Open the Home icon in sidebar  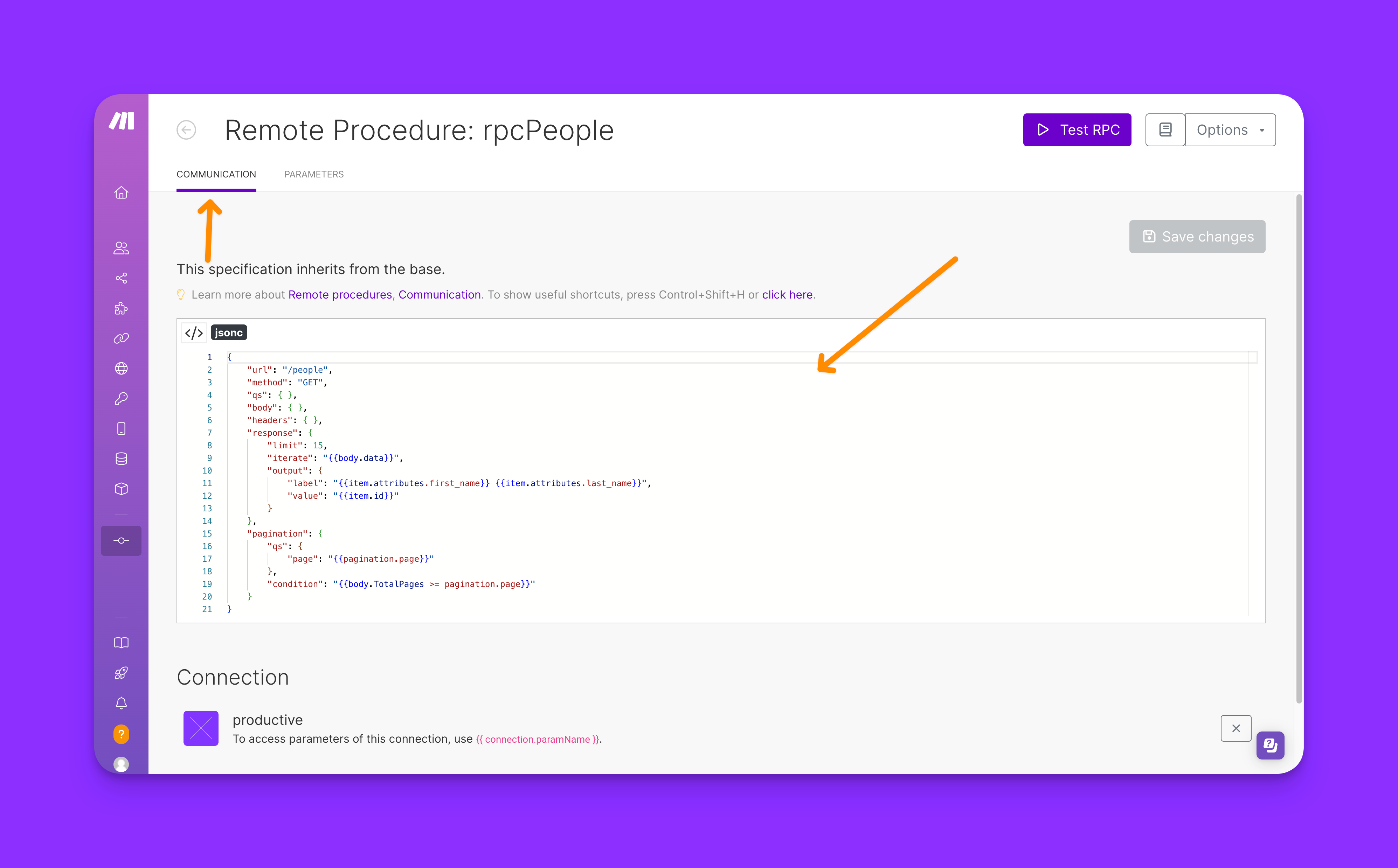pos(121,193)
